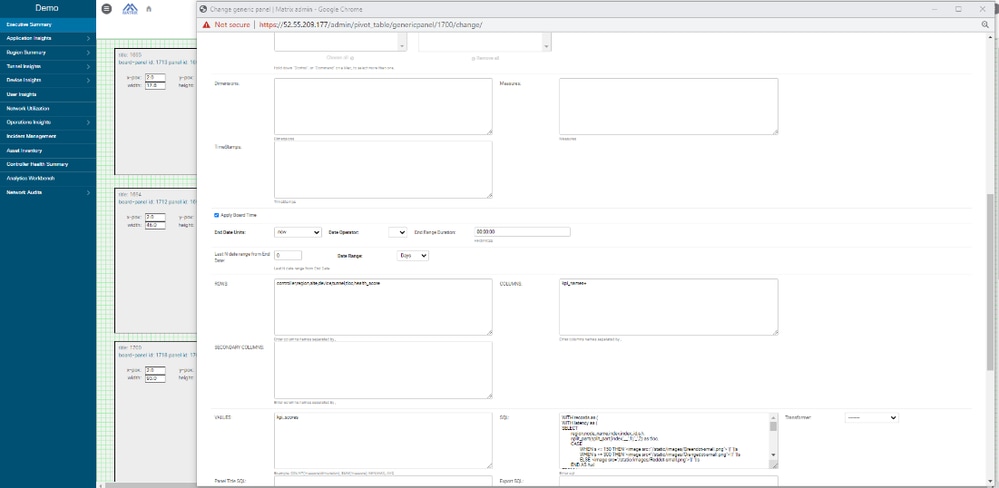999x488 pixels.
Task: Open the Transformer dropdown
Action: [x=872, y=418]
